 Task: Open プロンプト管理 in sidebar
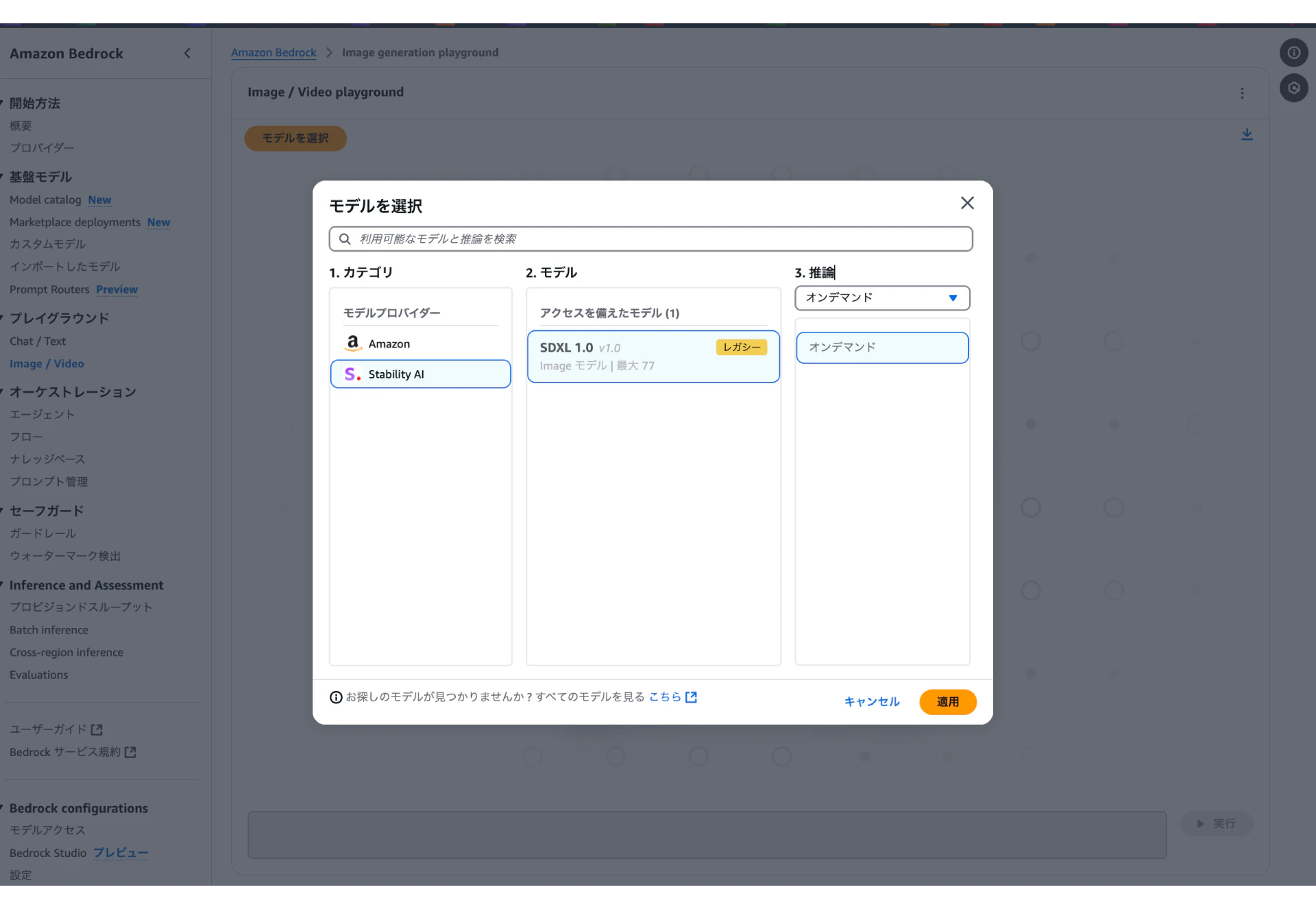tap(49, 482)
